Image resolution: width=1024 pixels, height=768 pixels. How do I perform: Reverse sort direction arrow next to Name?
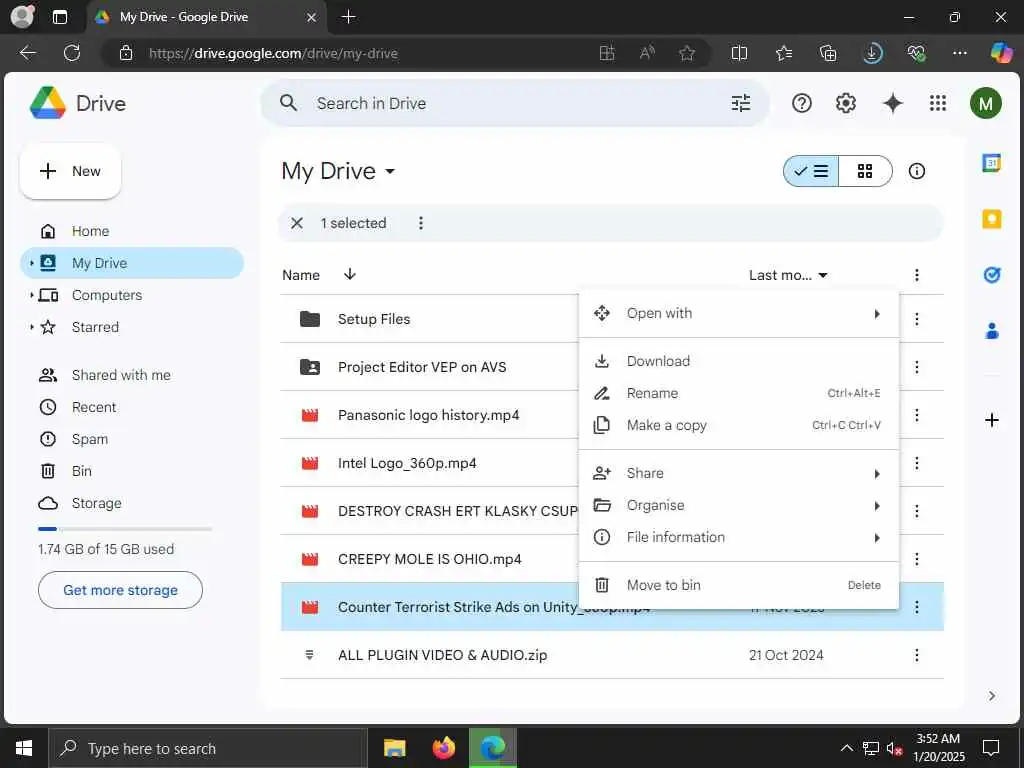tap(349, 274)
